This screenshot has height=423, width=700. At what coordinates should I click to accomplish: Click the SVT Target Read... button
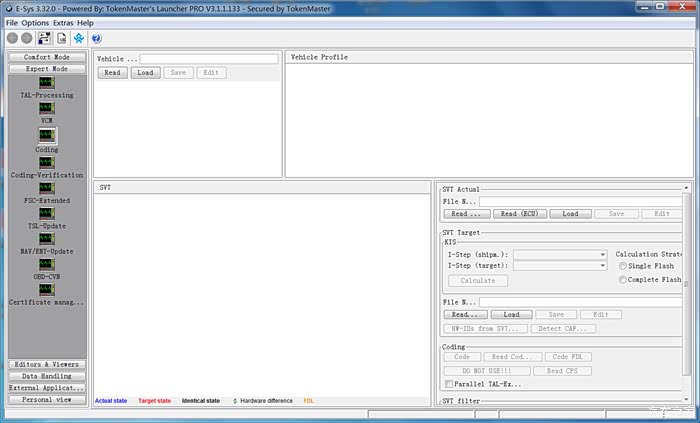[465, 315]
